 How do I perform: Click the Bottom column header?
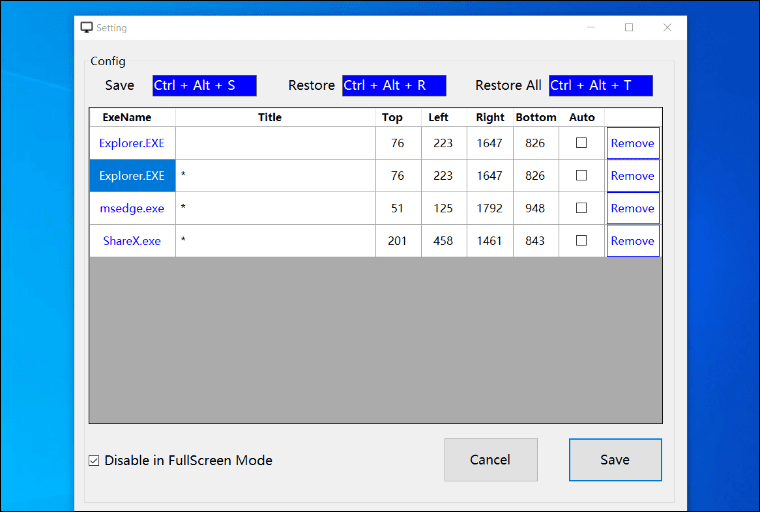536,117
